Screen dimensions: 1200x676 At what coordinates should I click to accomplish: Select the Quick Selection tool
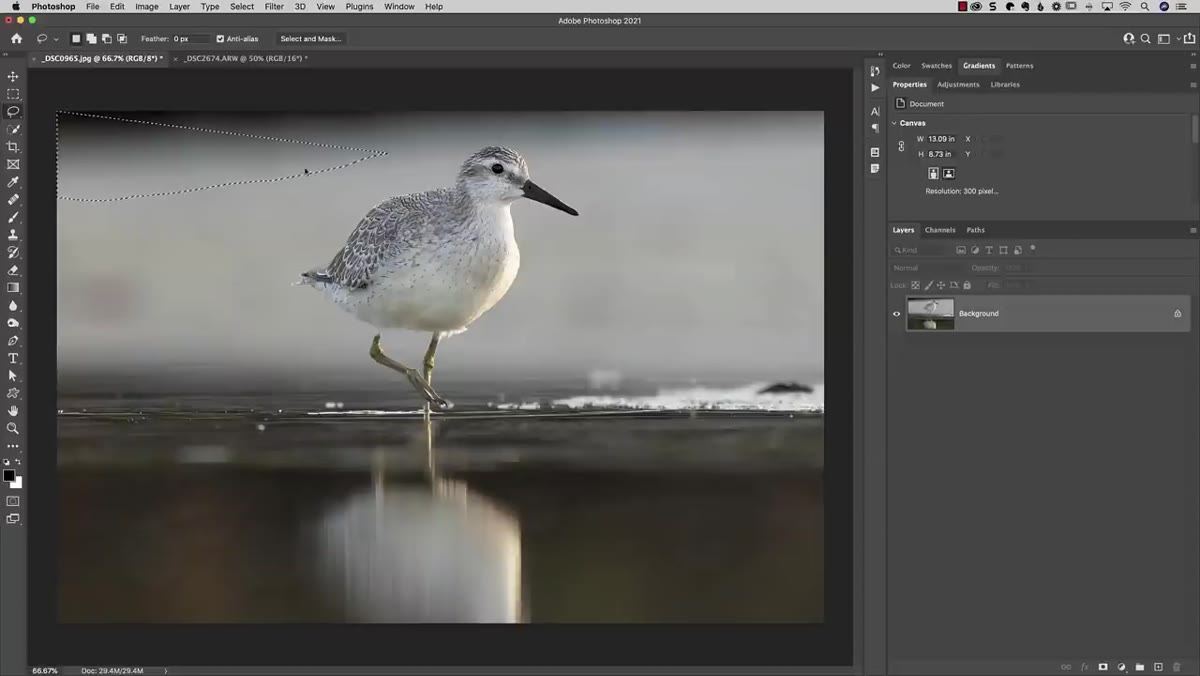coord(13,129)
